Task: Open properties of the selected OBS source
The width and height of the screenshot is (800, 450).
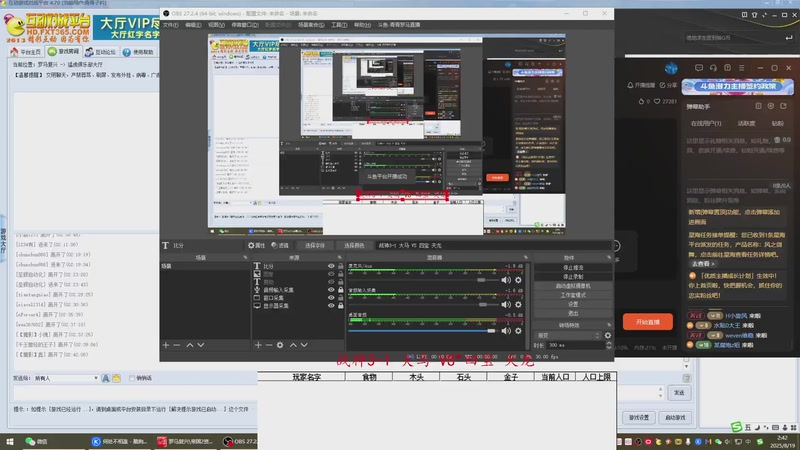Action: (x=257, y=245)
